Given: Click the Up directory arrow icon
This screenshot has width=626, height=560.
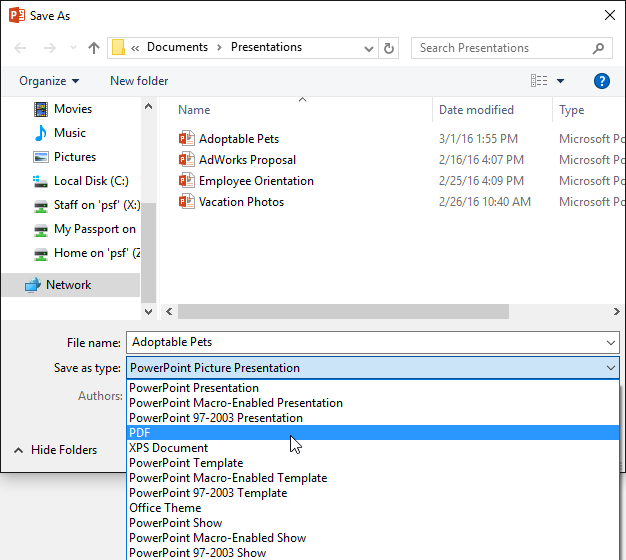Looking at the screenshot, I should (94, 48).
